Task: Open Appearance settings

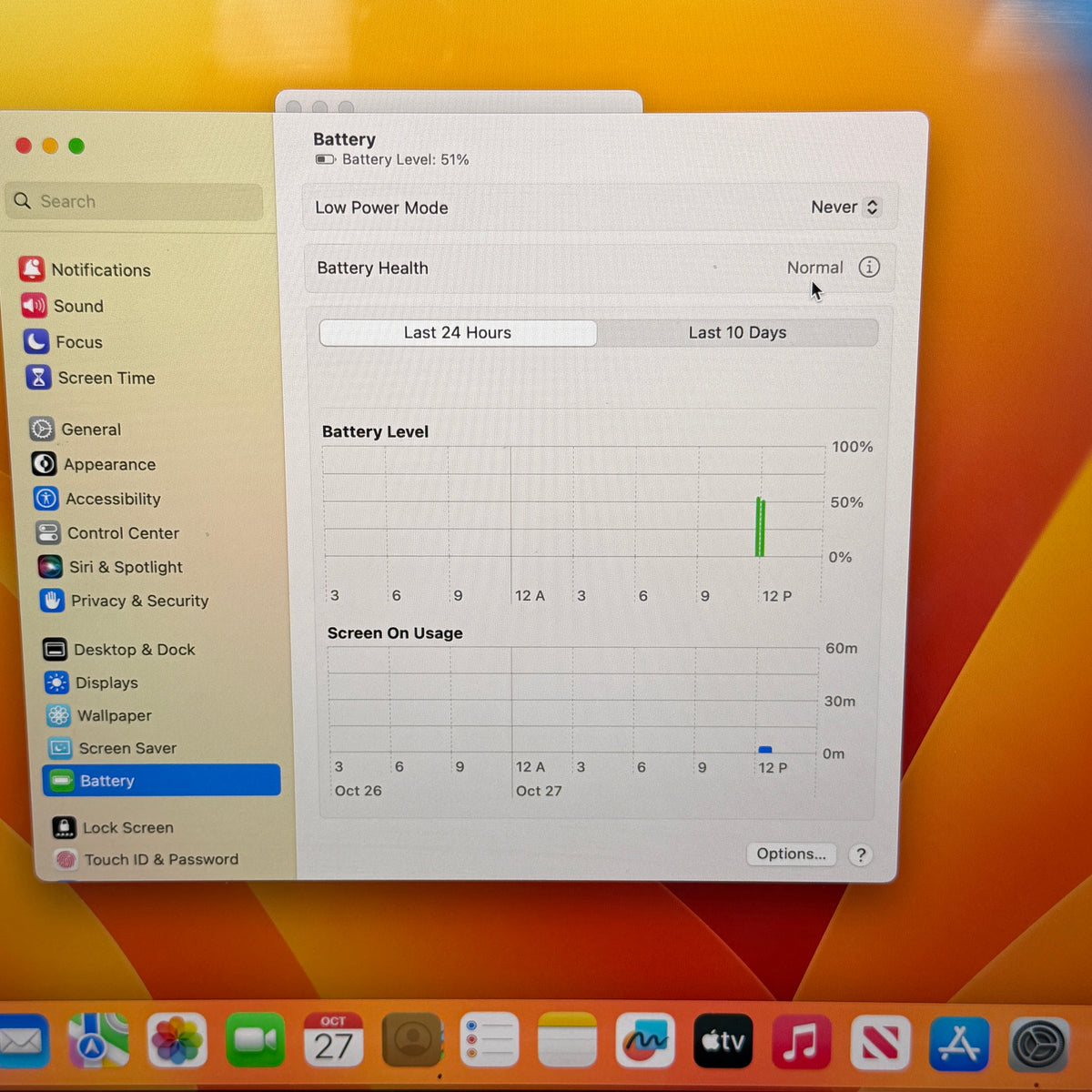Action: click(94, 464)
